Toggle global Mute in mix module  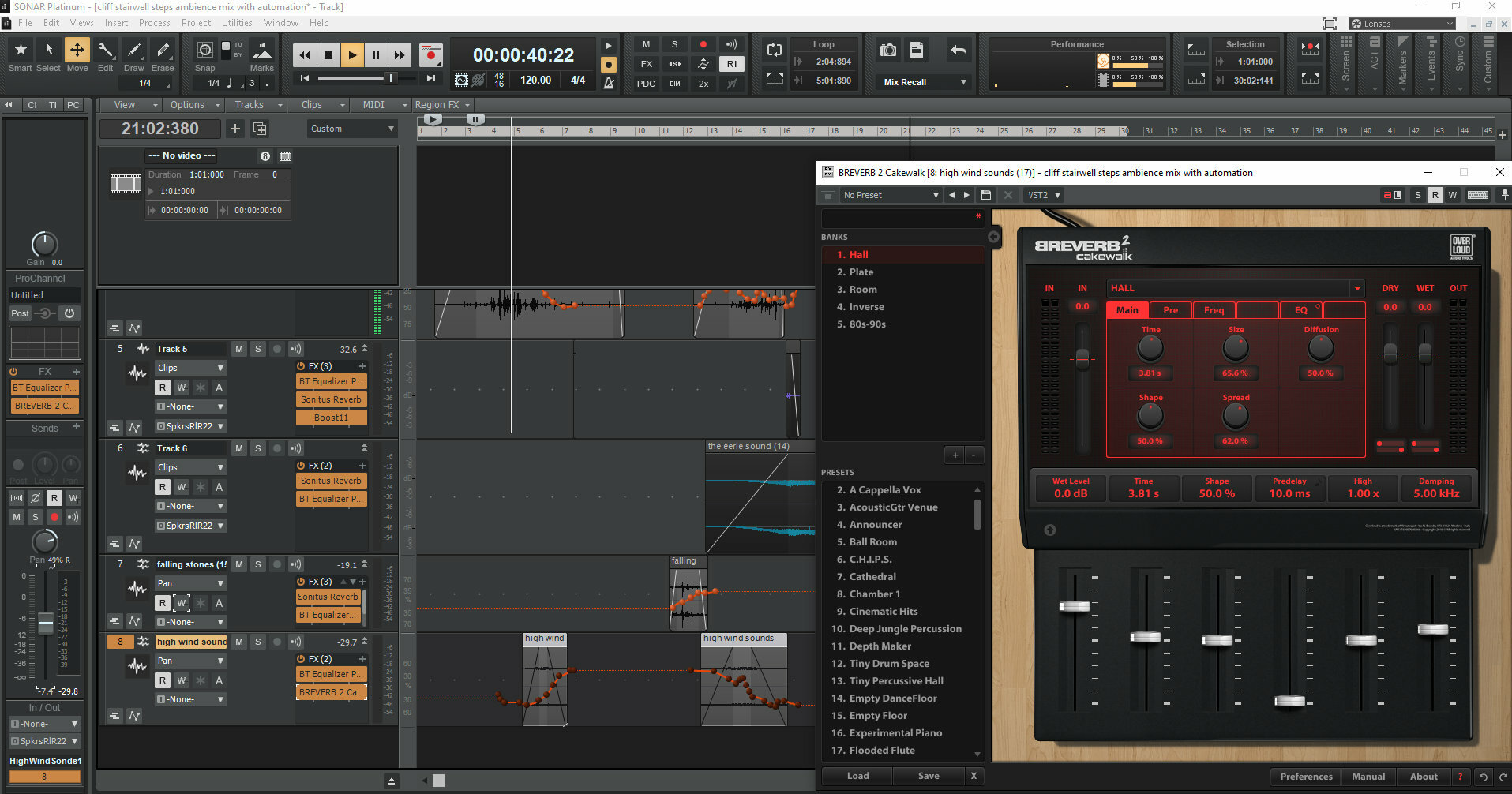646,44
